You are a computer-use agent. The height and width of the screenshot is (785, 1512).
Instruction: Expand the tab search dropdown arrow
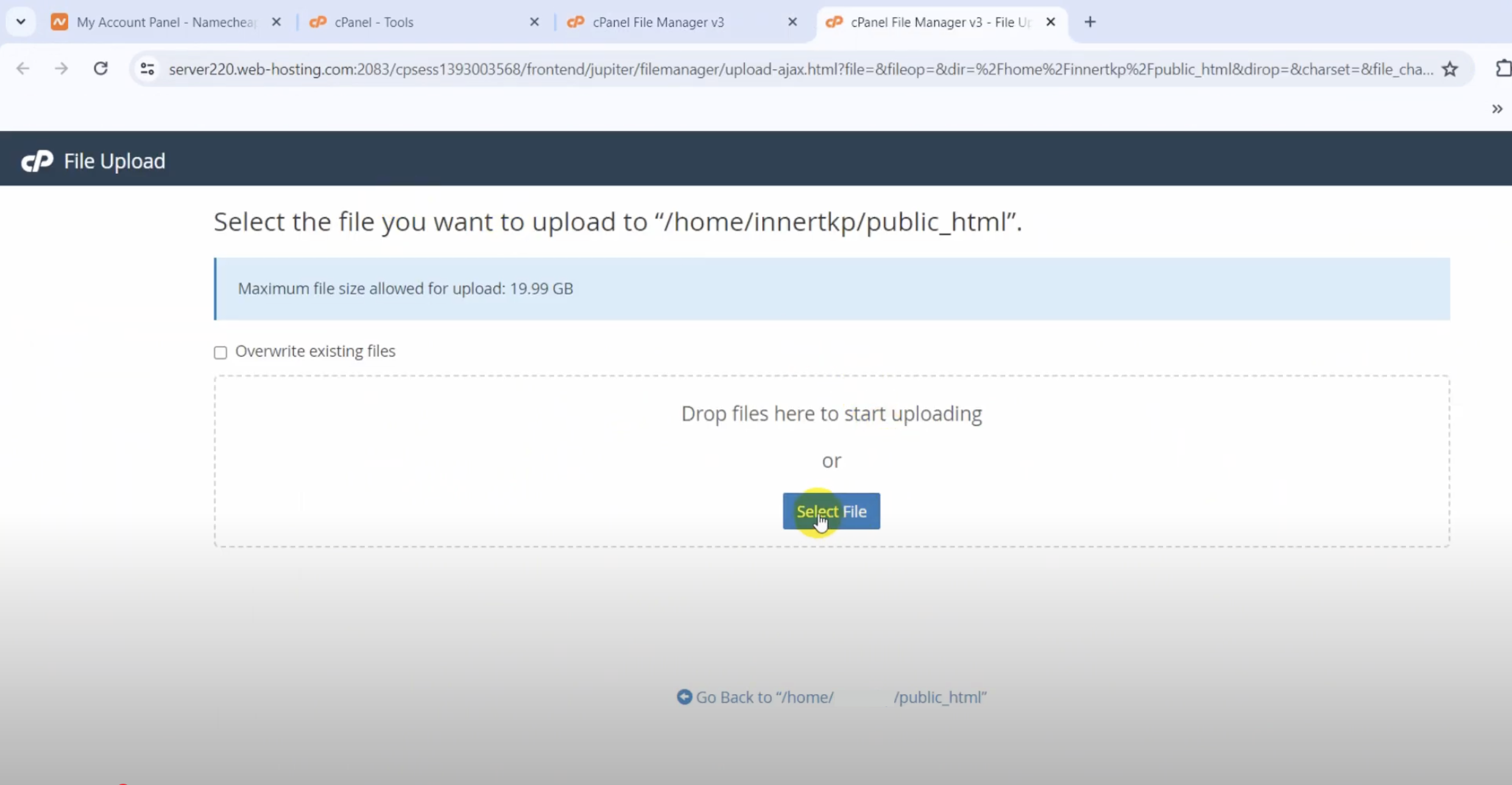click(x=21, y=22)
